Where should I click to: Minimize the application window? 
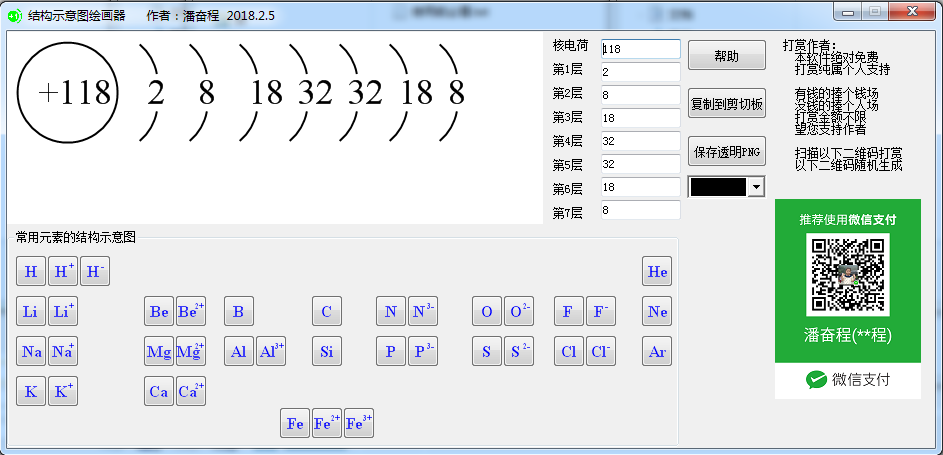[852, 12]
